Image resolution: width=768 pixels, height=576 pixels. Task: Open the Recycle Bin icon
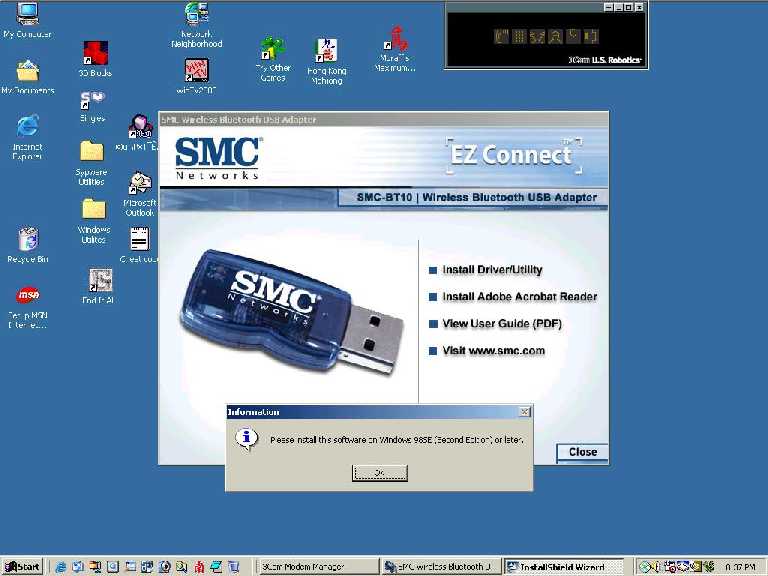click(x=28, y=244)
